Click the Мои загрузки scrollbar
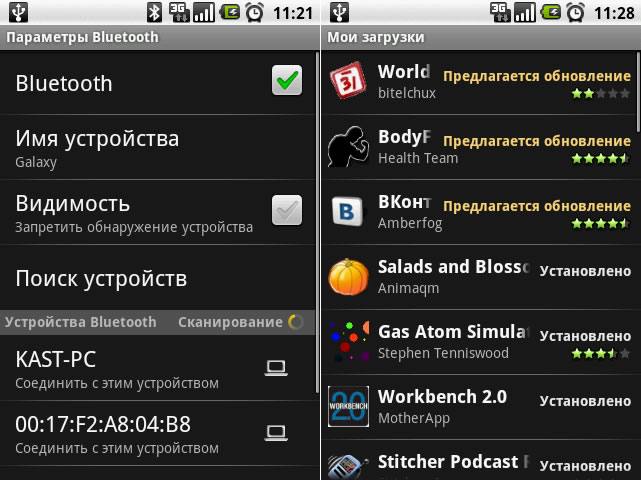641x480 pixels. [638, 92]
